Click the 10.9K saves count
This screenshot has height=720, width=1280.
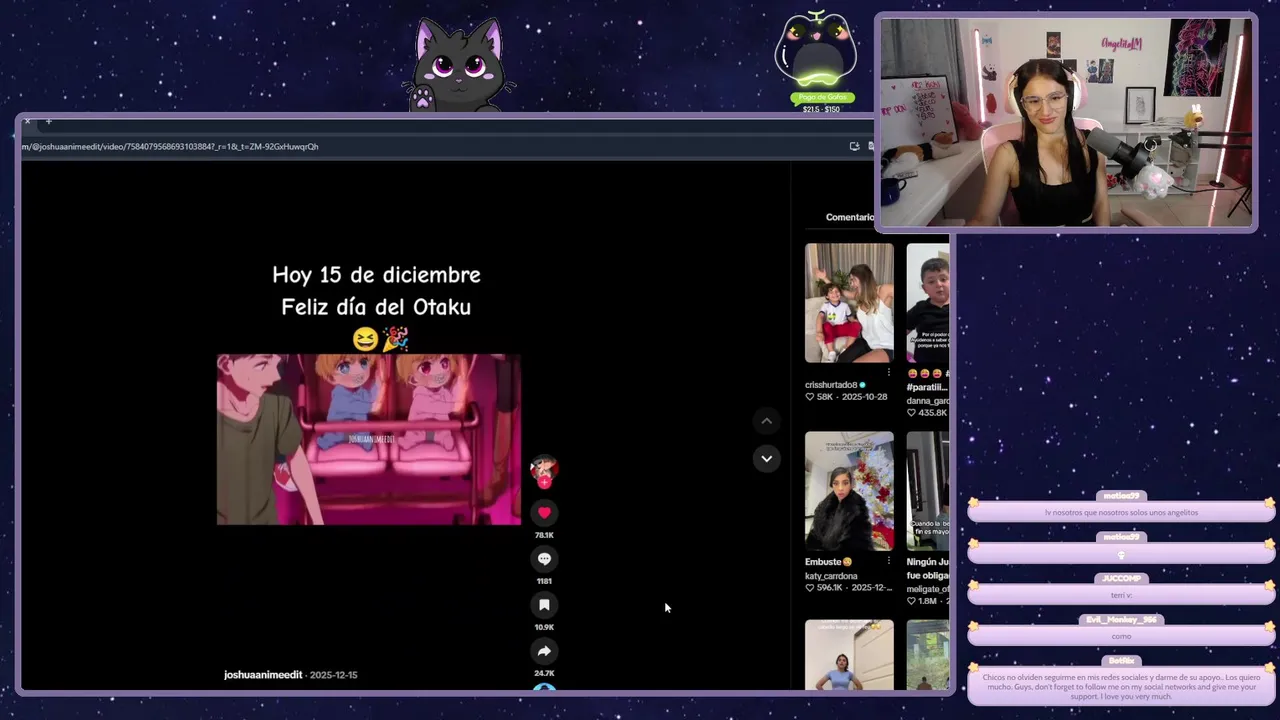[544, 627]
